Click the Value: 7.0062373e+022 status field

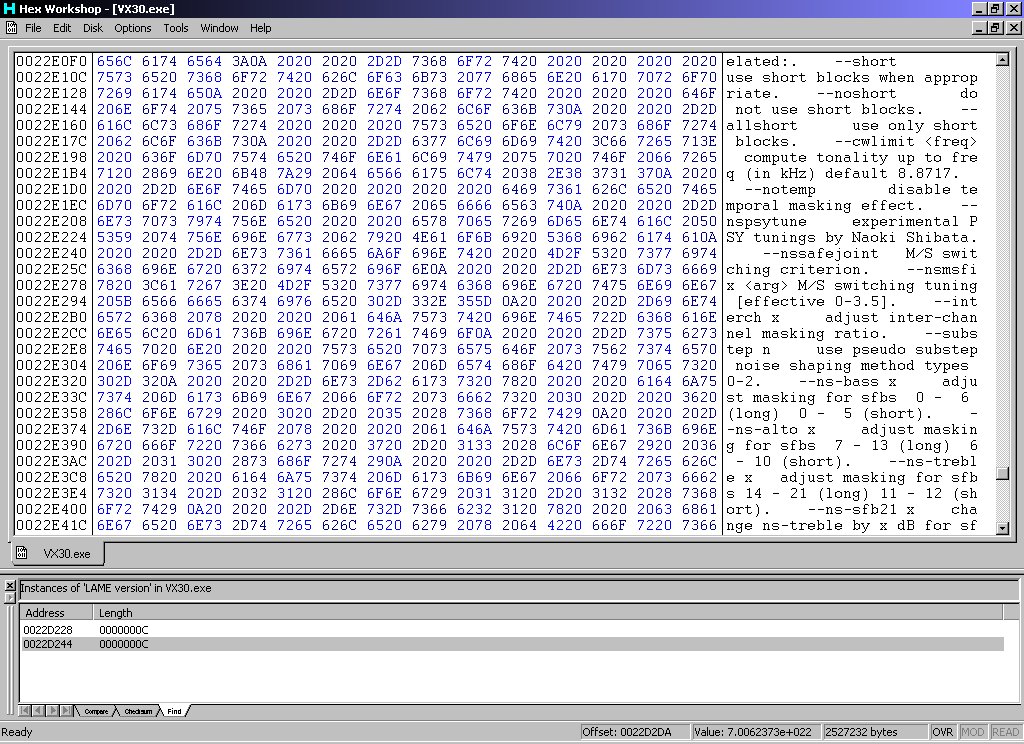point(756,732)
